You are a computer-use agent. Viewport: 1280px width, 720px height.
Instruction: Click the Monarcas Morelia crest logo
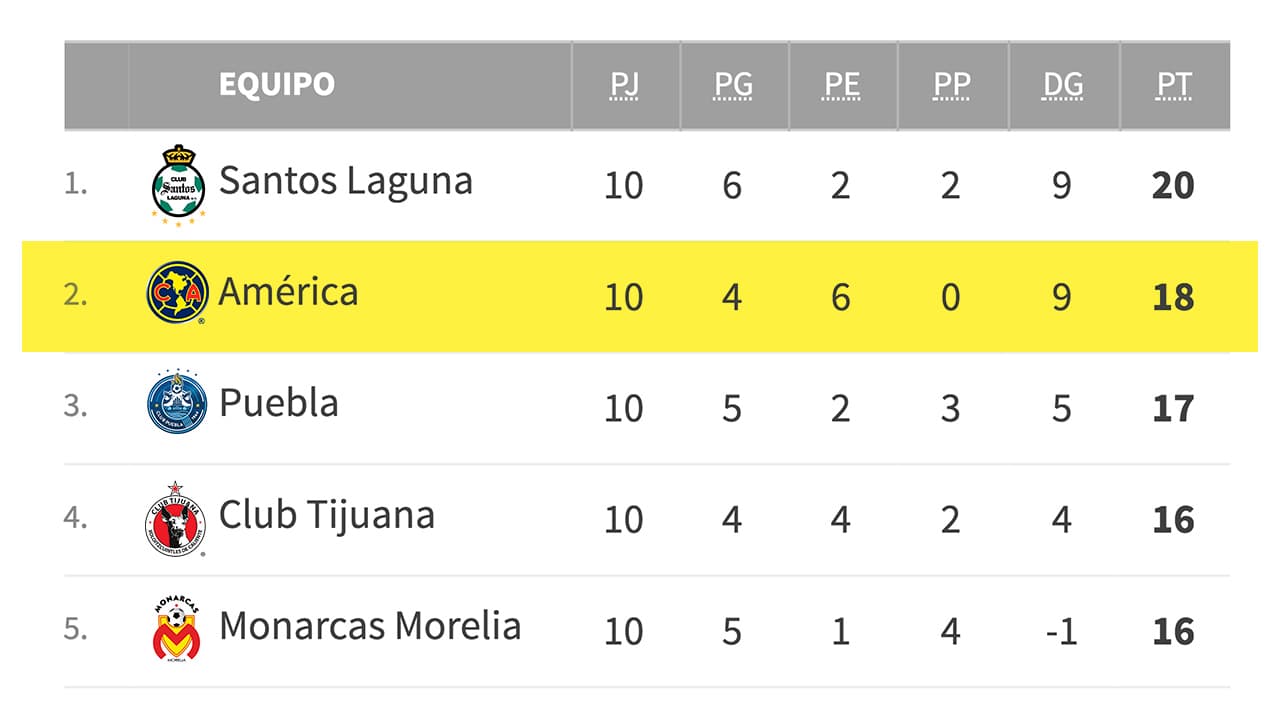(x=176, y=629)
